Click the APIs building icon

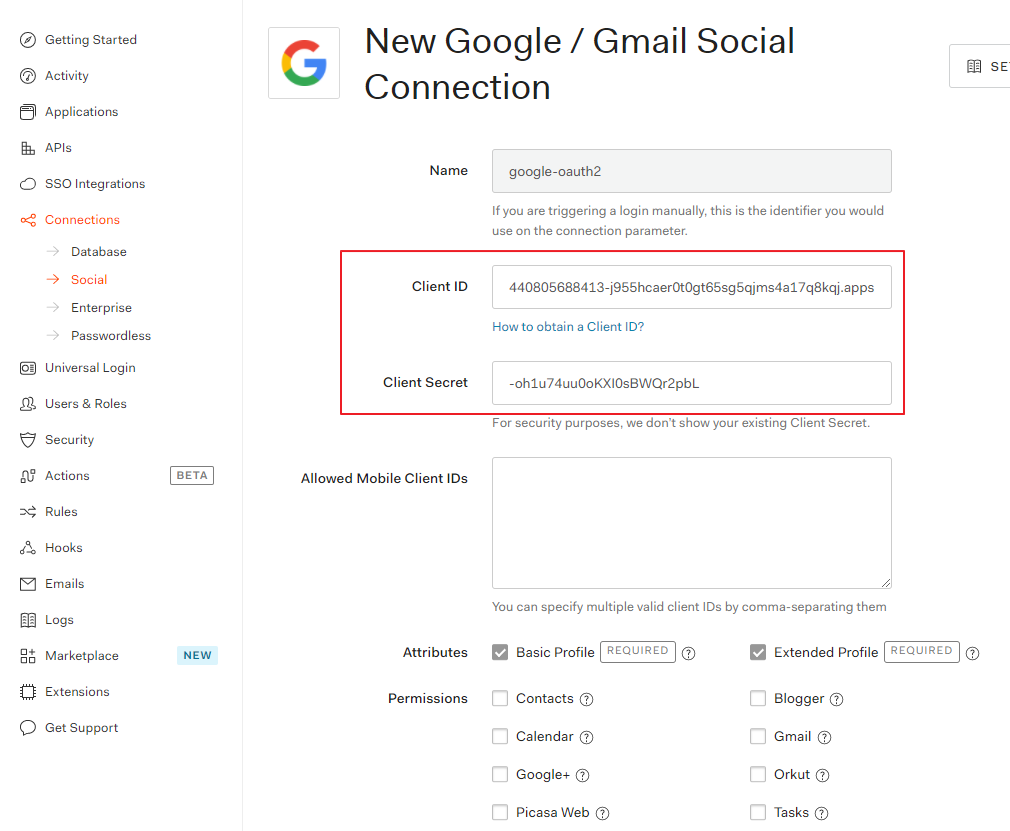pos(28,148)
